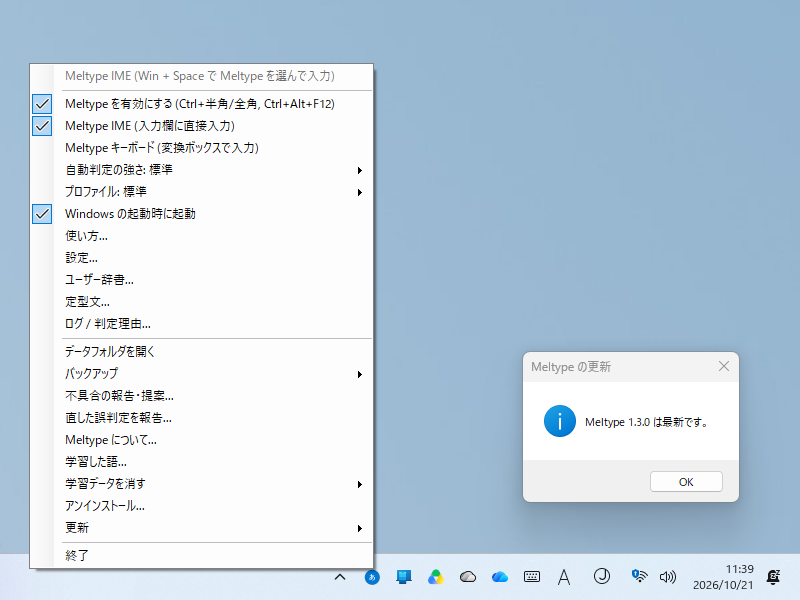Toggle Meltype IME (入力欄に直接入力) checkmark
Viewport: 800px width, 600px height.
click(42, 126)
